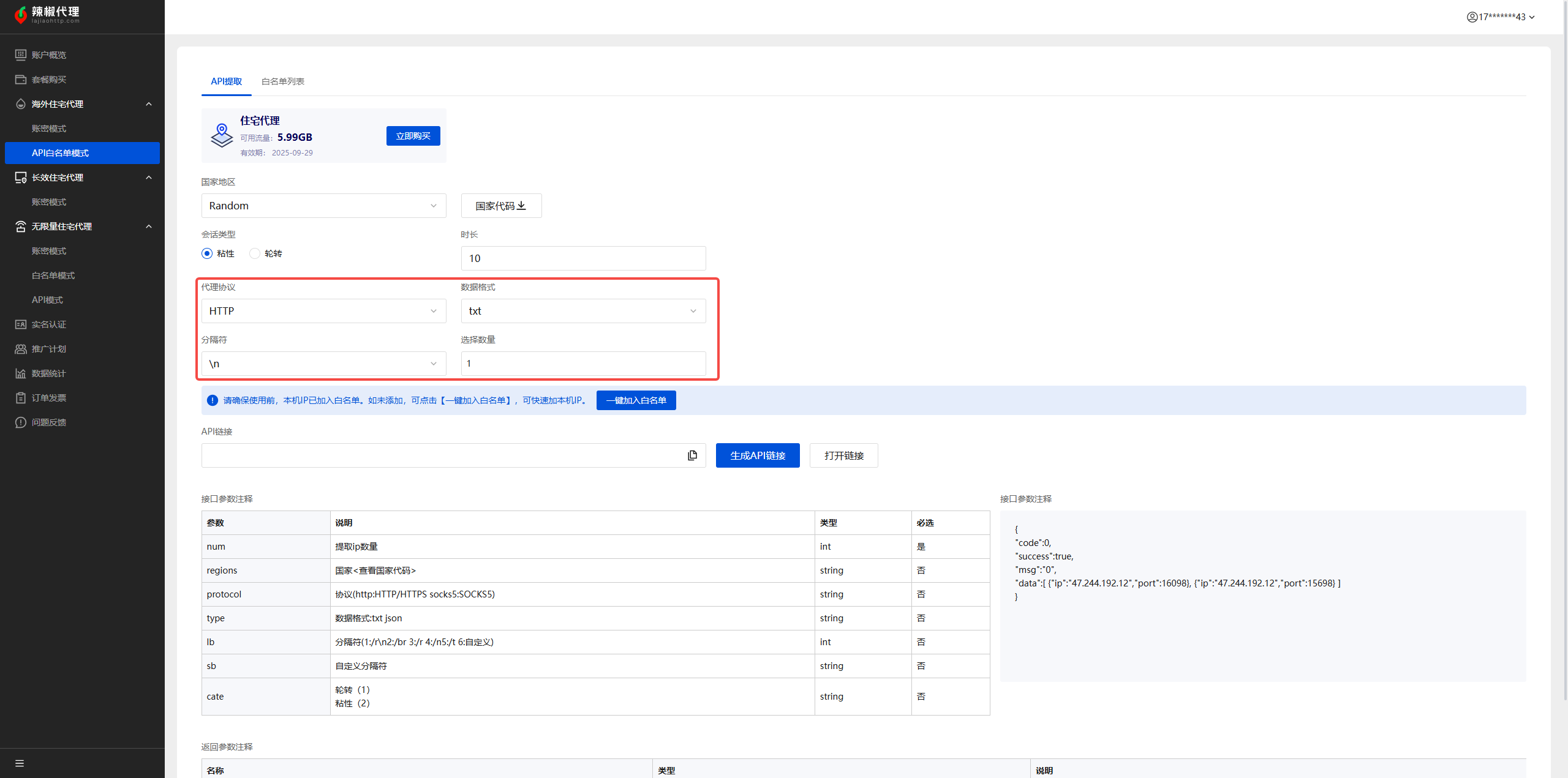The image size is (1568, 778).
Task: Select the 粘性 session radio button
Action: pyautogui.click(x=207, y=253)
